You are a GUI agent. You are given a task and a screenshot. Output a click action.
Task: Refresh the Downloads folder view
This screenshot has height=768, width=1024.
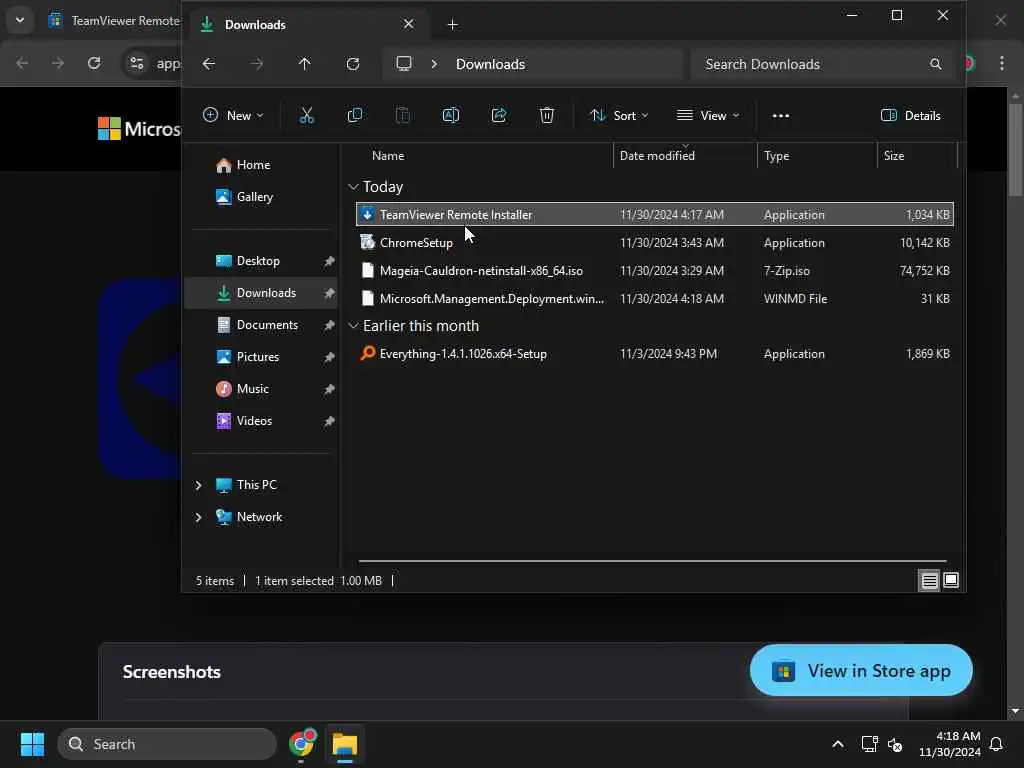point(353,64)
